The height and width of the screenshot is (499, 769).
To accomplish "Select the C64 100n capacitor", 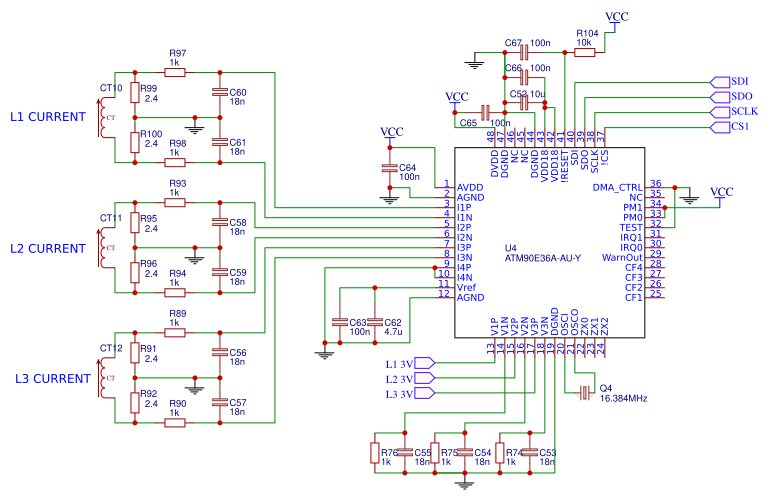I will point(389,168).
